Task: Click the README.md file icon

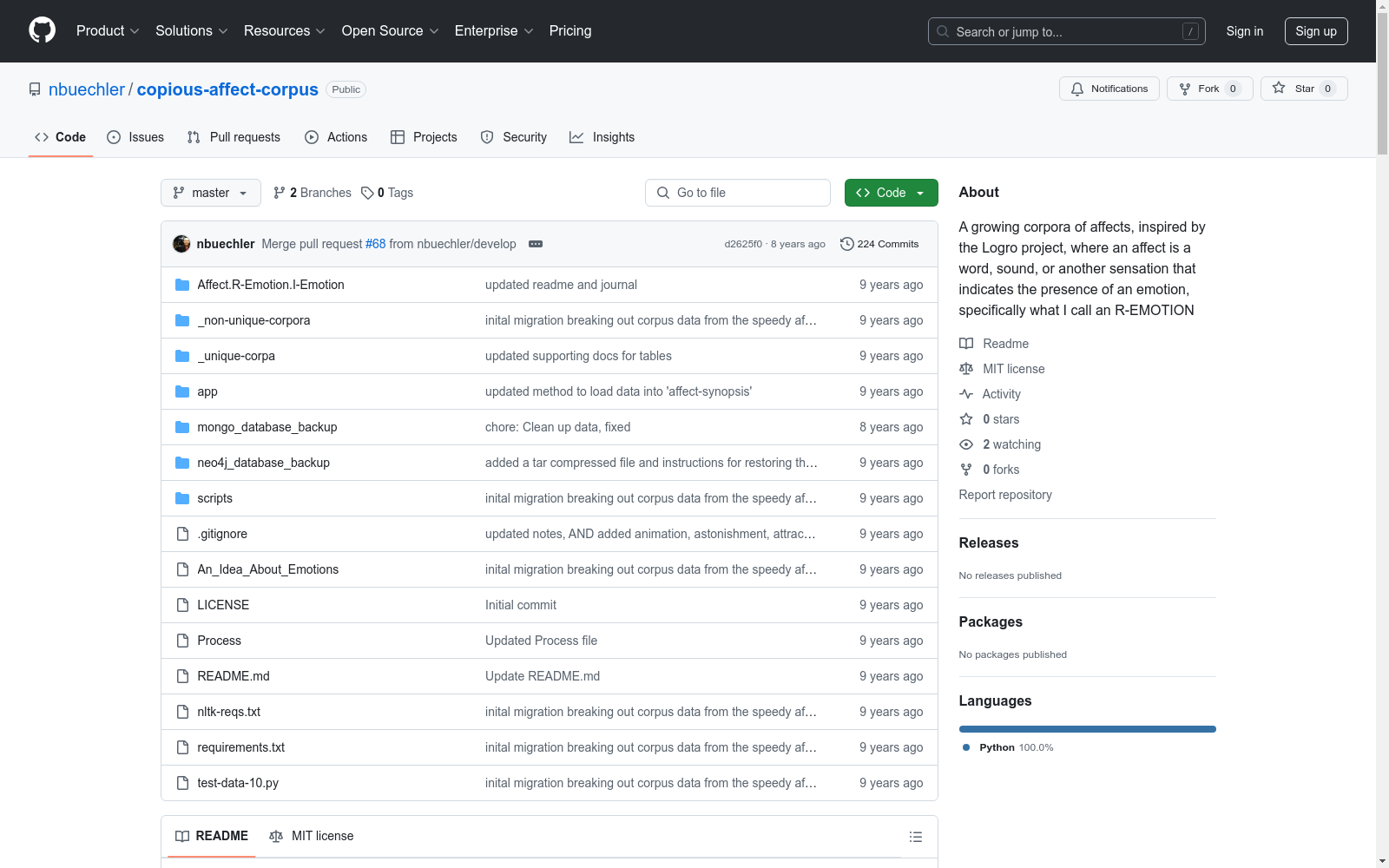Action: pyautogui.click(x=182, y=676)
